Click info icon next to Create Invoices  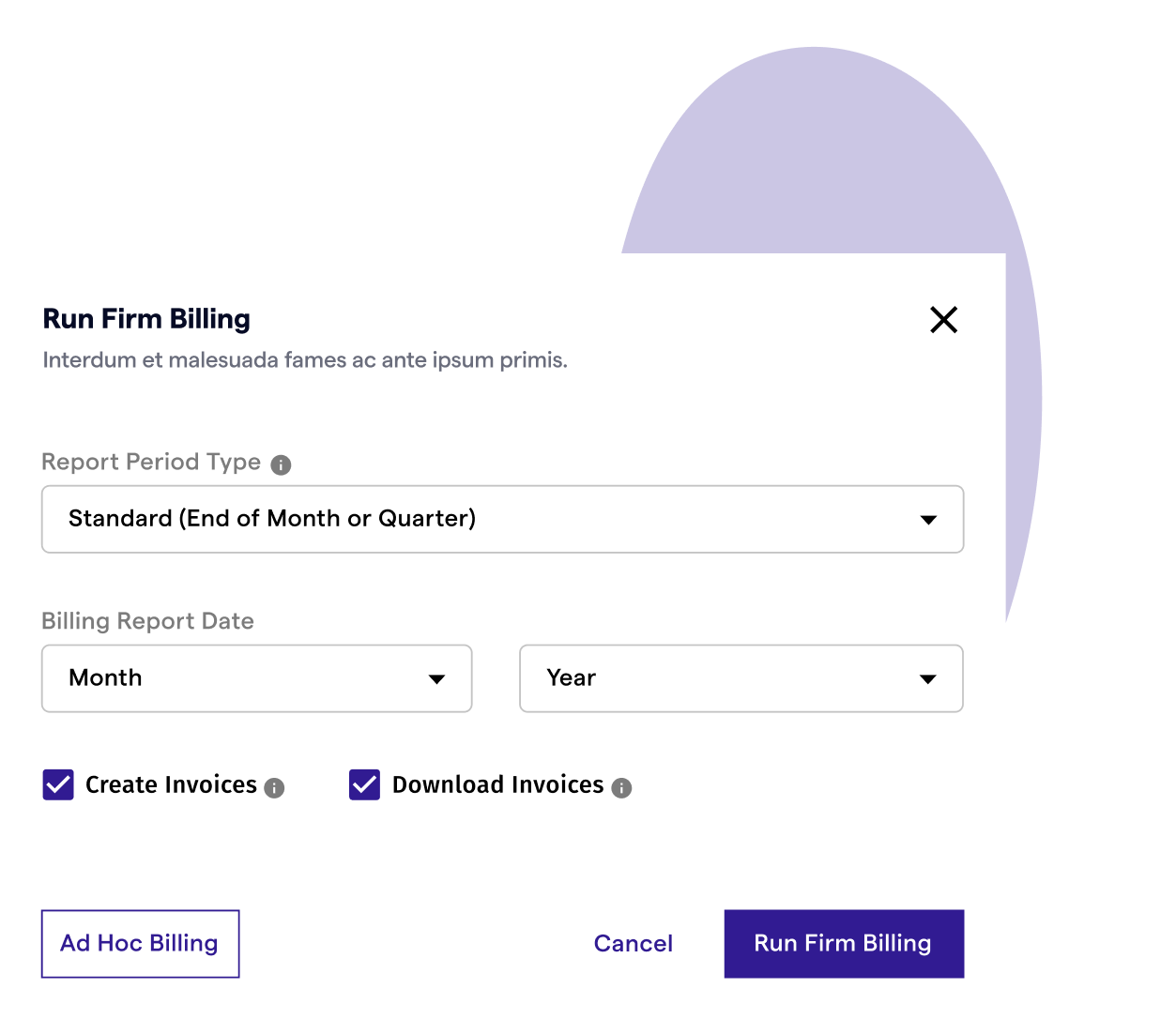point(274,788)
